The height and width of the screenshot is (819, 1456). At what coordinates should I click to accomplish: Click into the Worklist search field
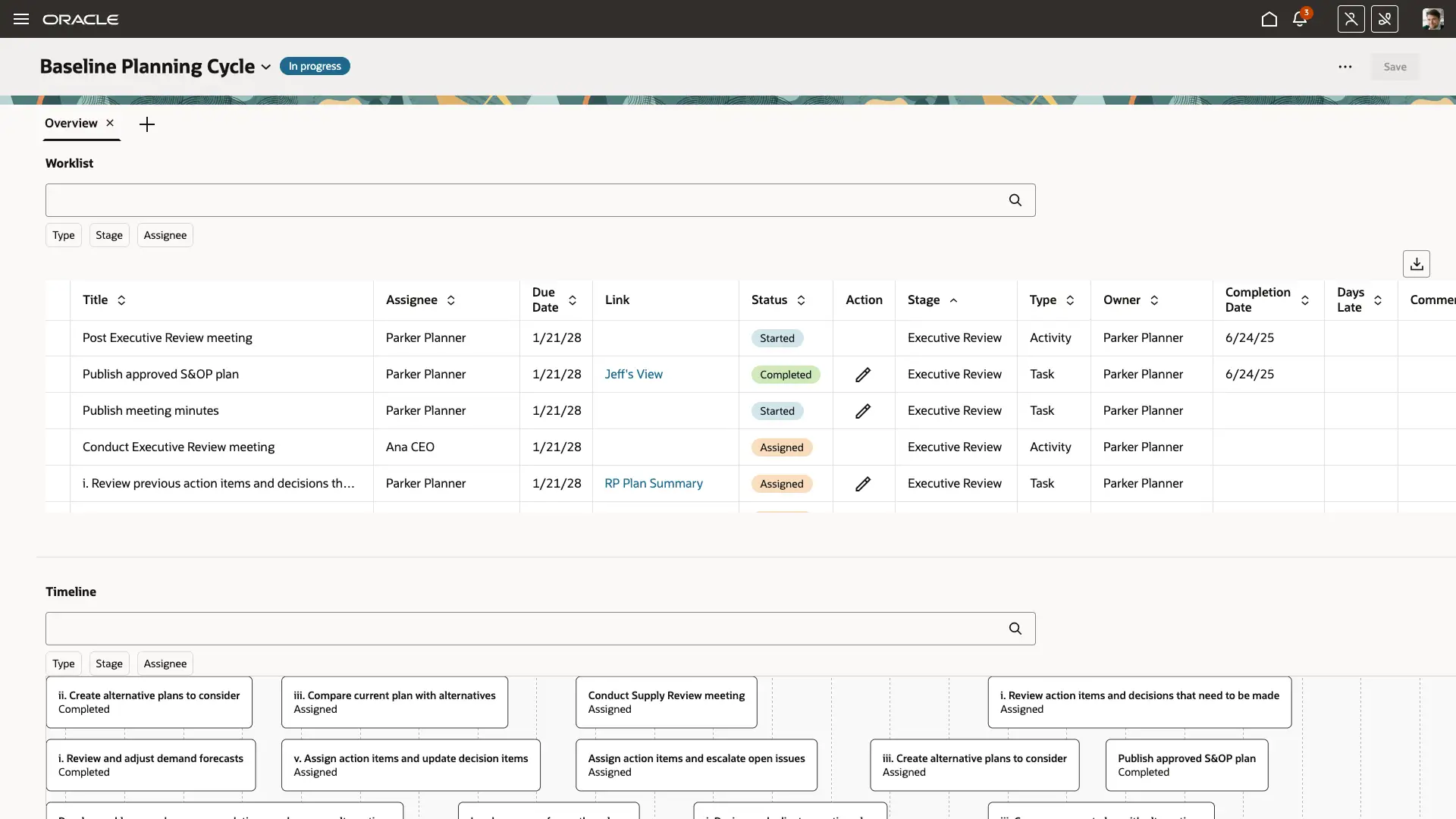523,200
